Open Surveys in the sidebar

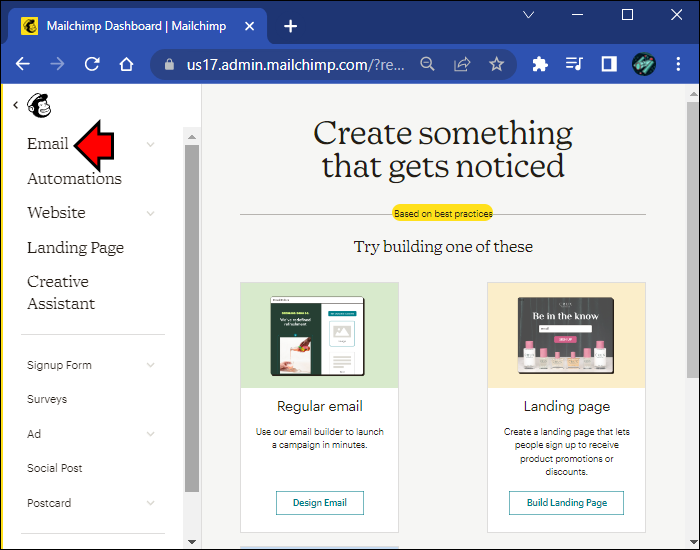pos(47,399)
